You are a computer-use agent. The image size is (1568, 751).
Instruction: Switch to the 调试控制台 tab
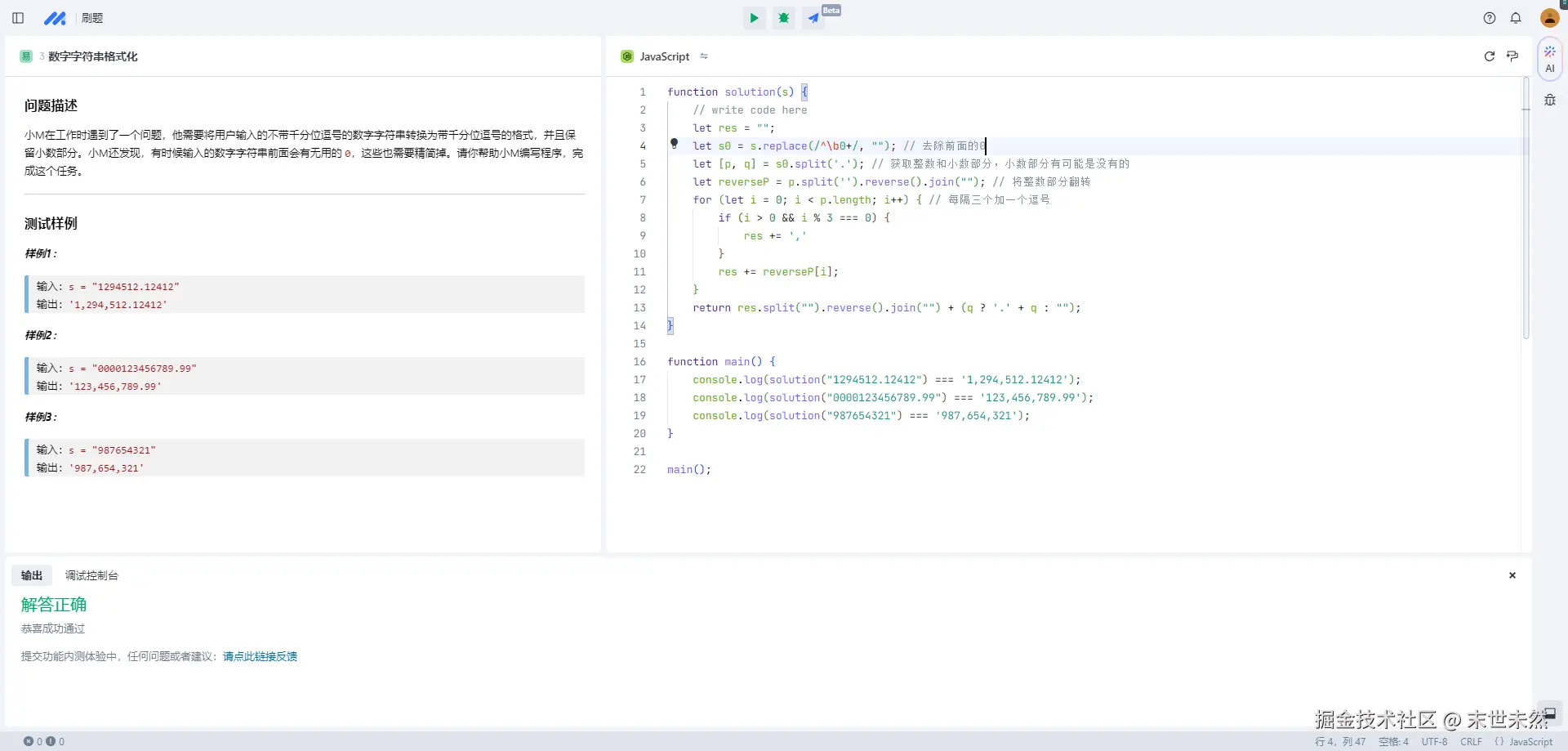click(91, 575)
